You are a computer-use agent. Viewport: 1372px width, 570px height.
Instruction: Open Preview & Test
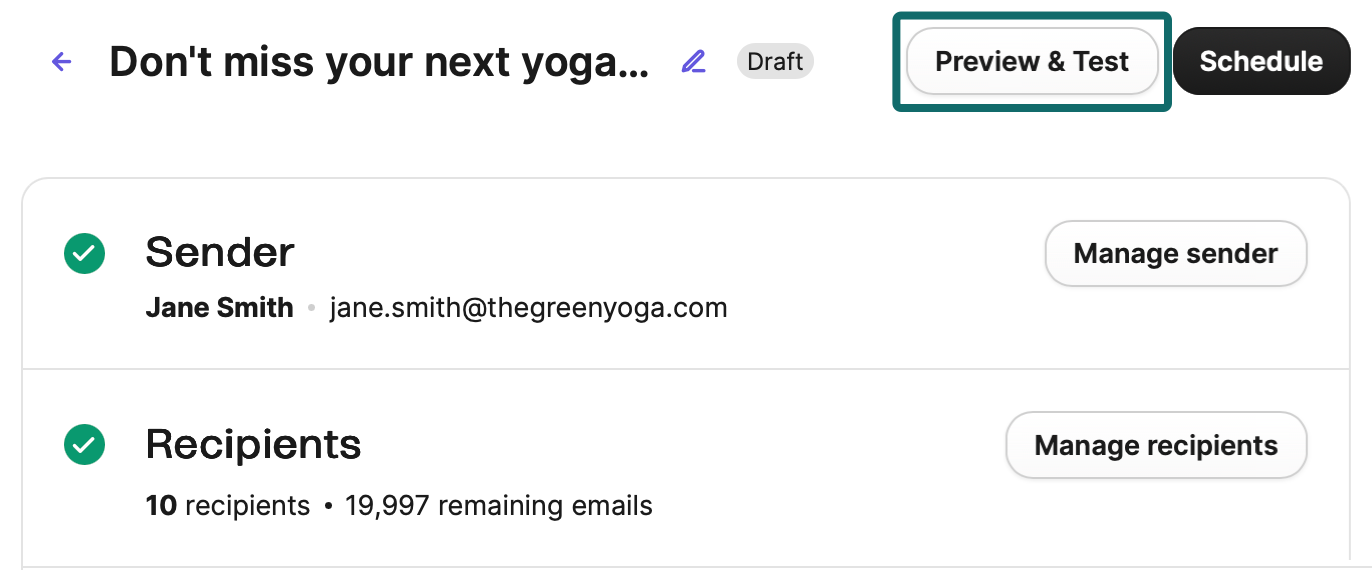1031,62
